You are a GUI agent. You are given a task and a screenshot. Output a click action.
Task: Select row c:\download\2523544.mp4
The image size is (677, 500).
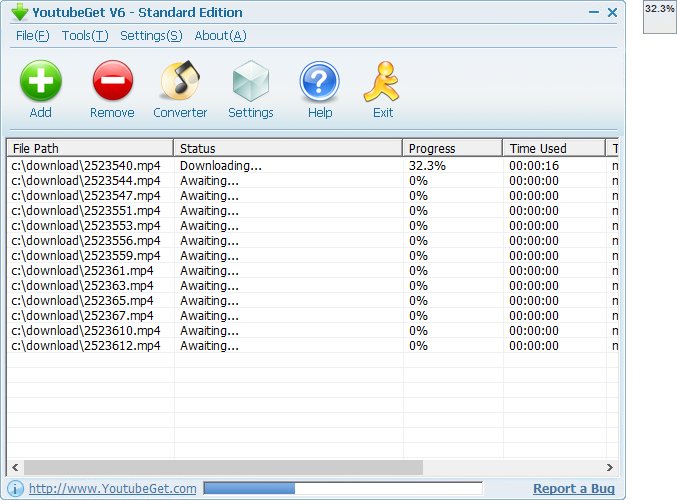point(313,180)
